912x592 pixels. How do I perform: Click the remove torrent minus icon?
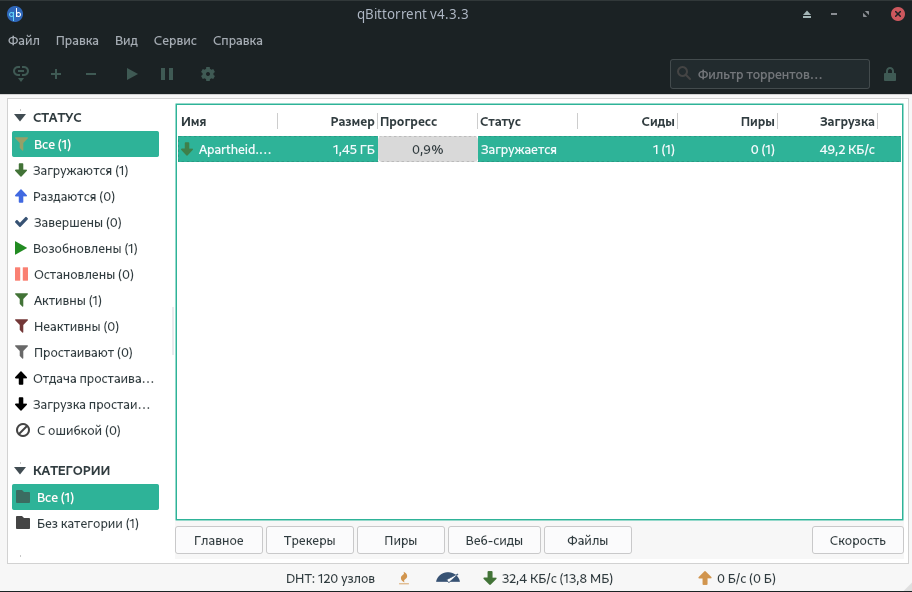click(91, 74)
